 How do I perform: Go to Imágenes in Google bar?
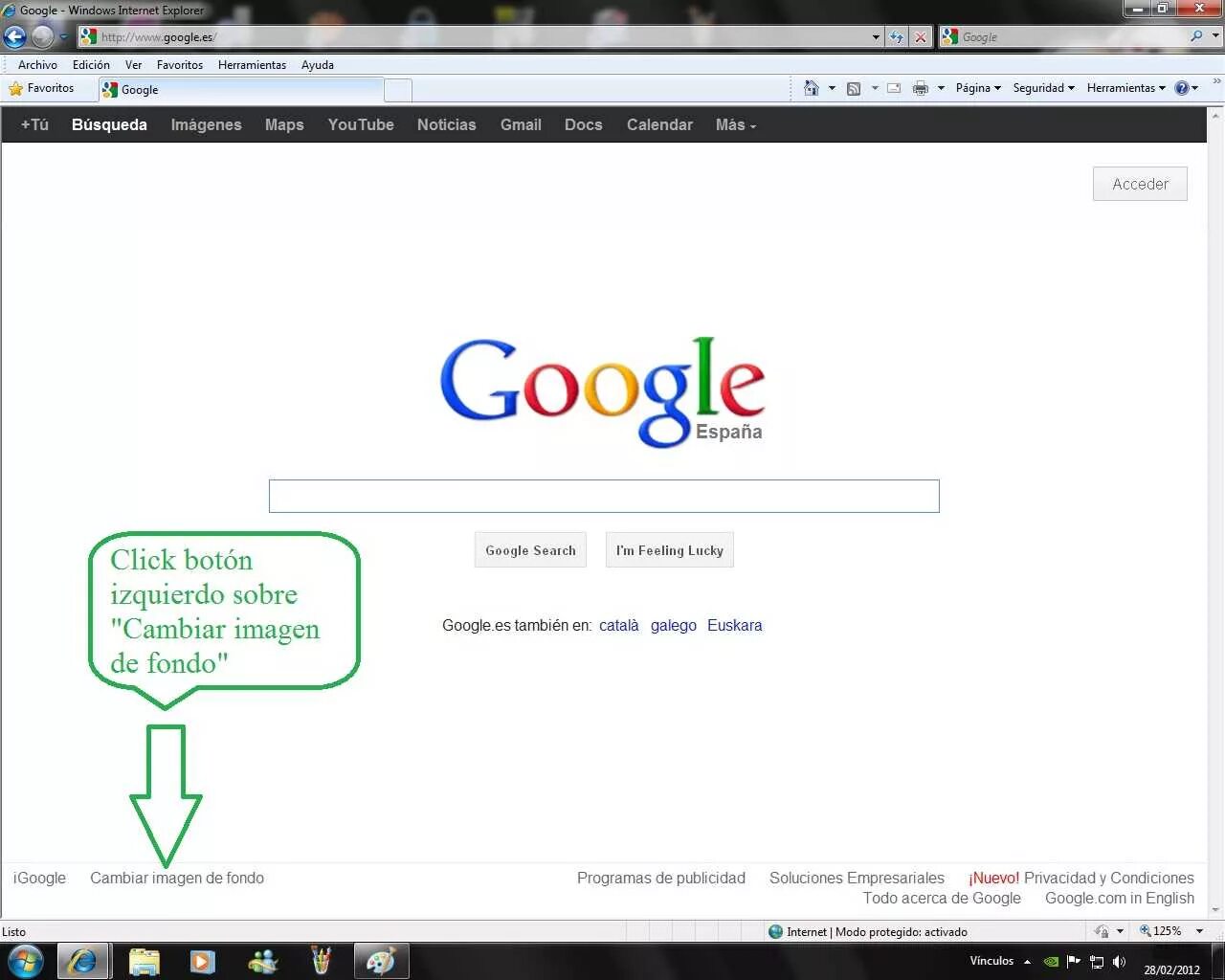click(x=206, y=124)
